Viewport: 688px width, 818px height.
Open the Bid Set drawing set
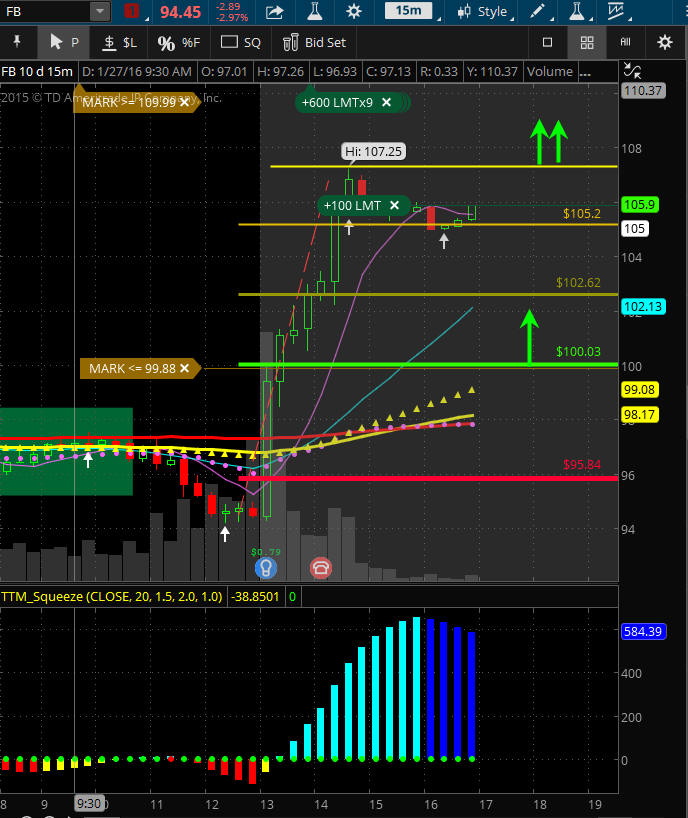[314, 42]
